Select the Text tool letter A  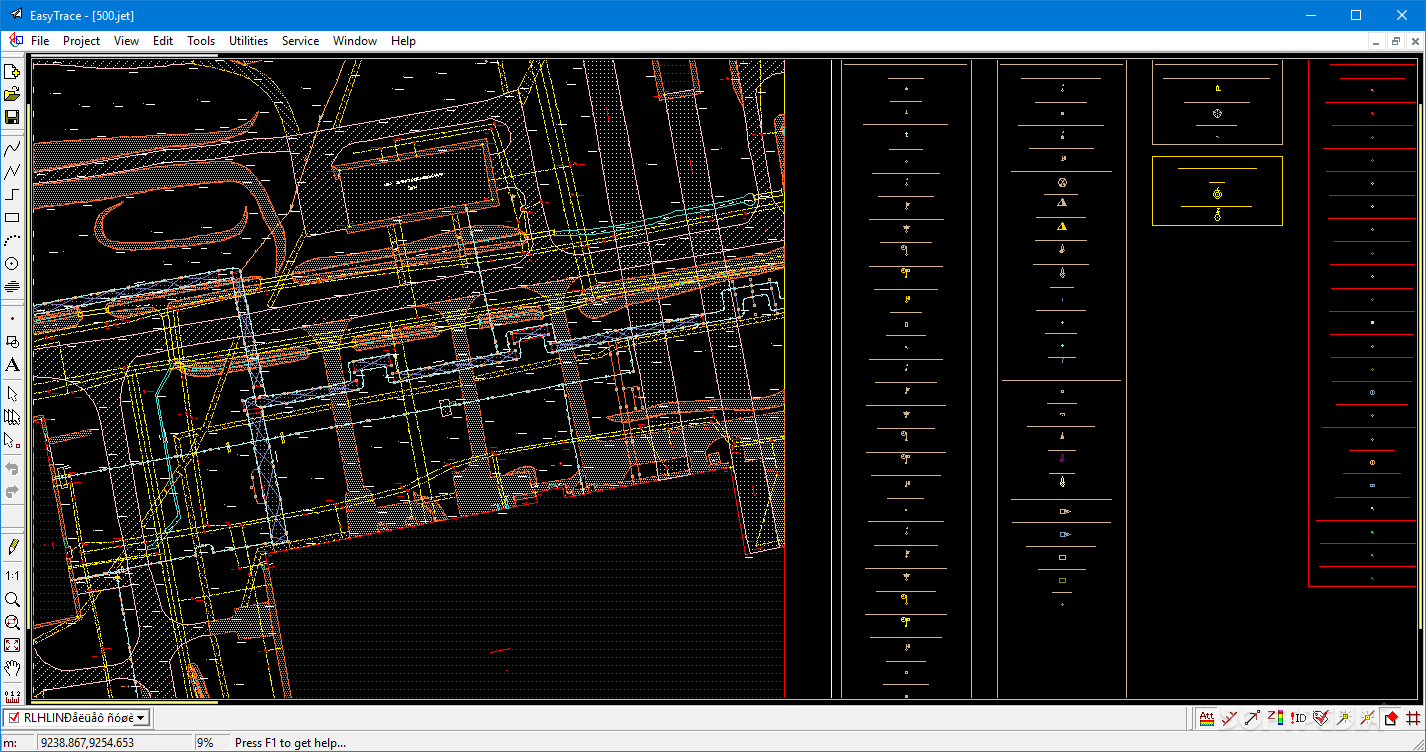12,365
